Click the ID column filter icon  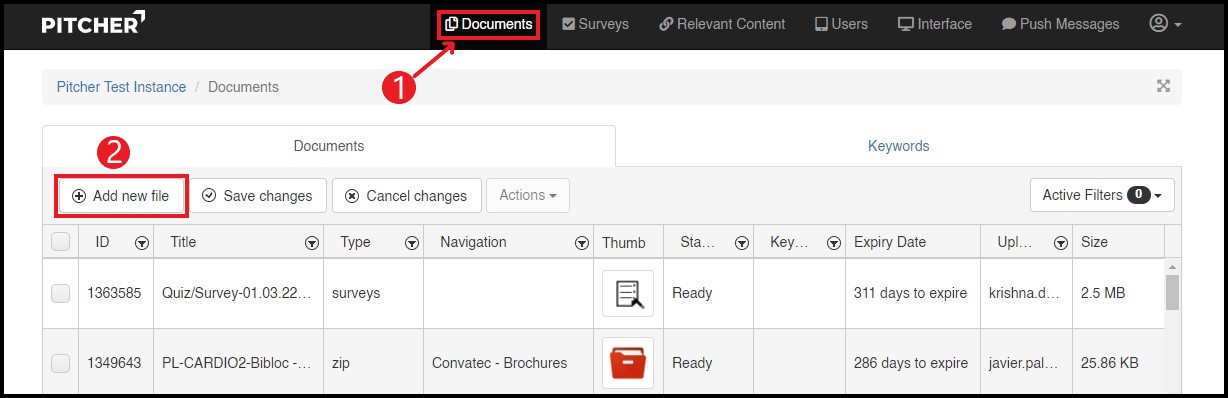142,242
